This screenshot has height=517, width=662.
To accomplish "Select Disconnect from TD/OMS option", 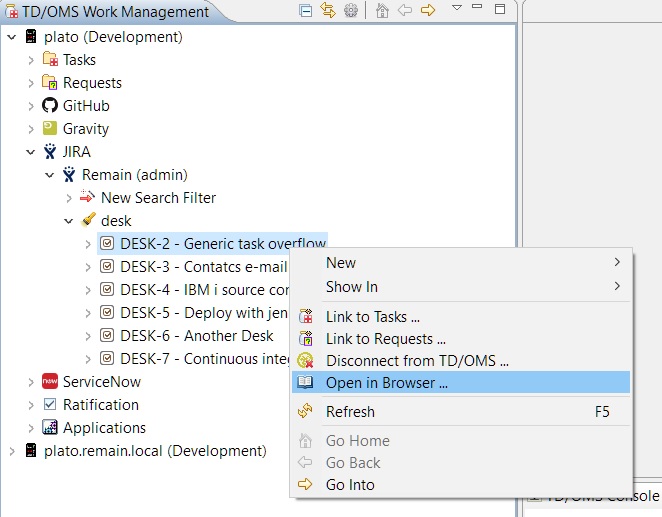I will [417, 361].
